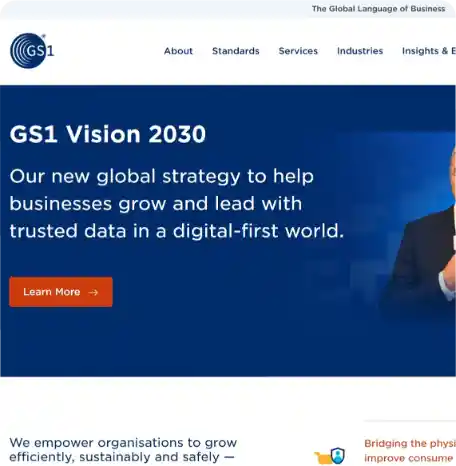Viewport: 456px width, 466px height.
Task: Open the Bridging the physical link
Action: 410,444
